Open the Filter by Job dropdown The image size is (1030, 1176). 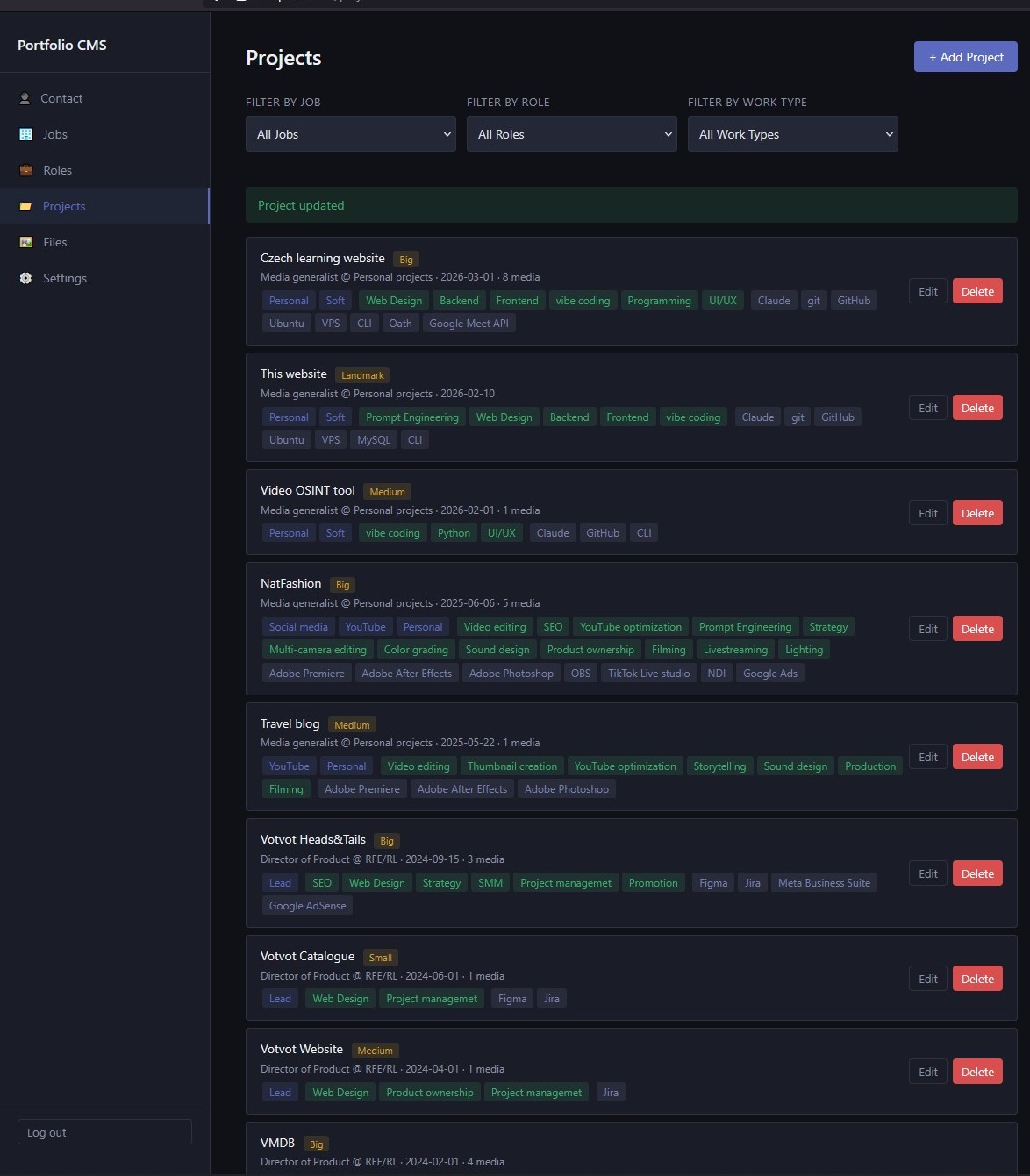pyautogui.click(x=350, y=134)
